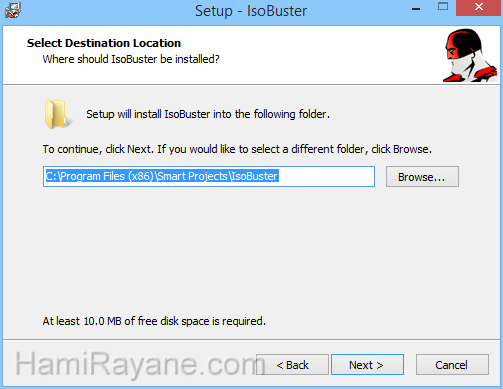Close the Setup - IsoBuster window

pyautogui.click(x=479, y=7)
